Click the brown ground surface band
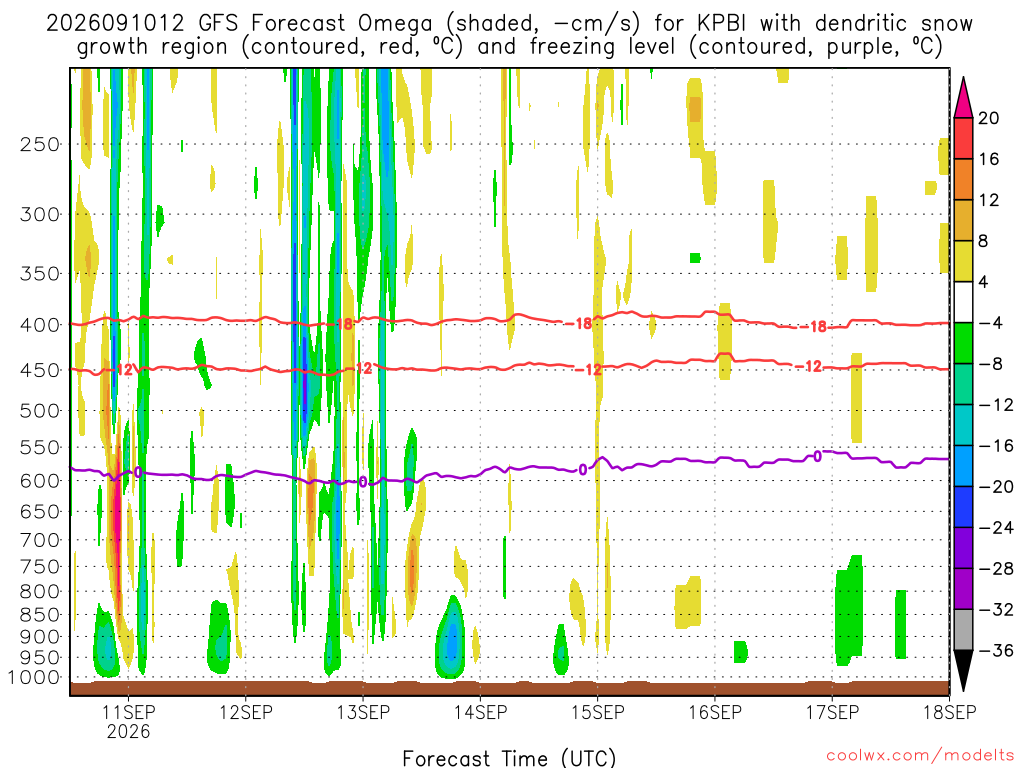This screenshot has width=1024, height=768. [x=509, y=688]
